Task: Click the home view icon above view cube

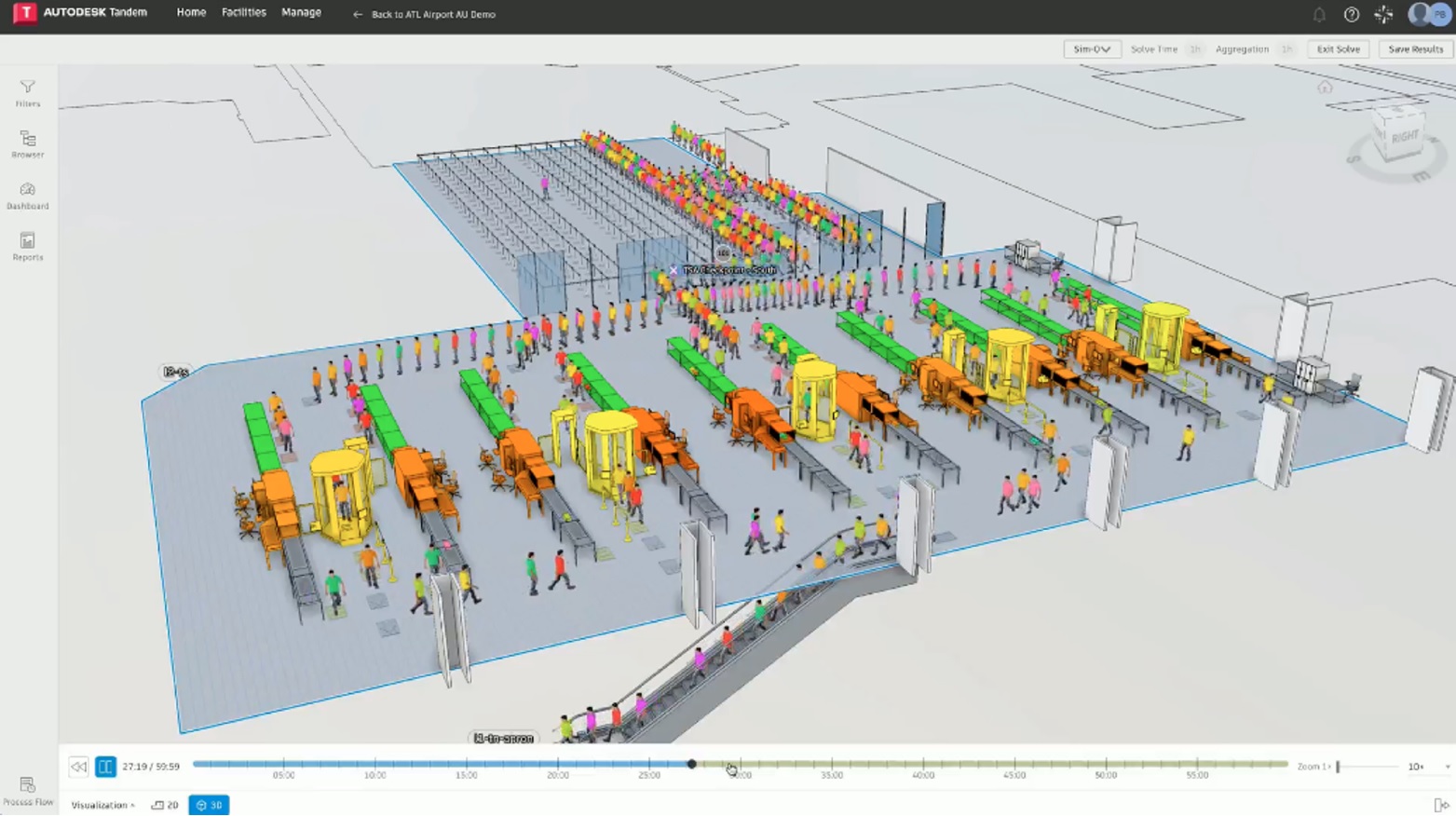Action: coord(1325,88)
